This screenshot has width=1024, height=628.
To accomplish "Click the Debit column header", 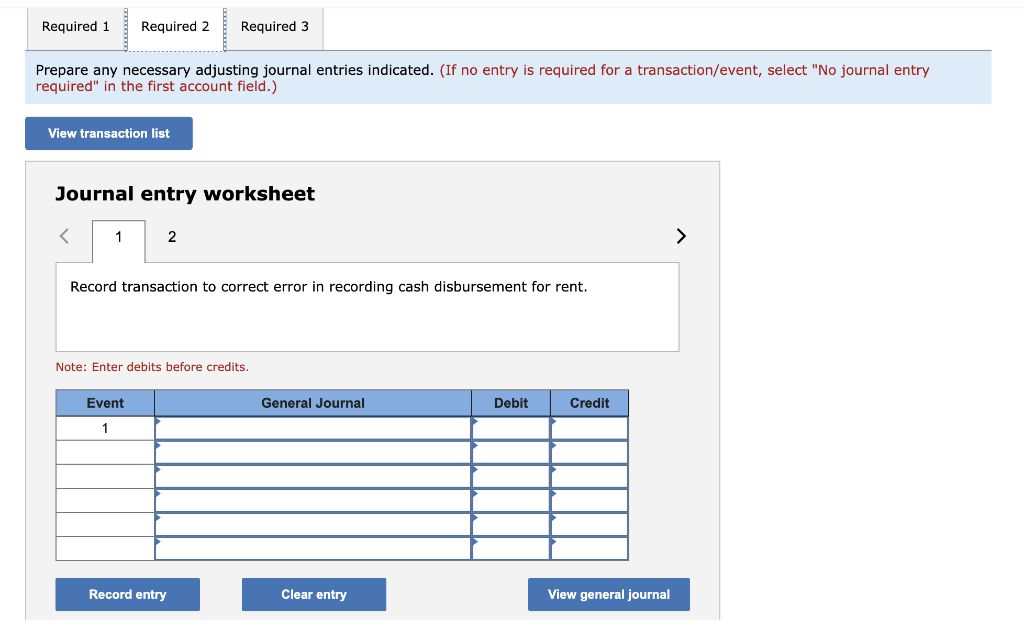I will (x=511, y=403).
